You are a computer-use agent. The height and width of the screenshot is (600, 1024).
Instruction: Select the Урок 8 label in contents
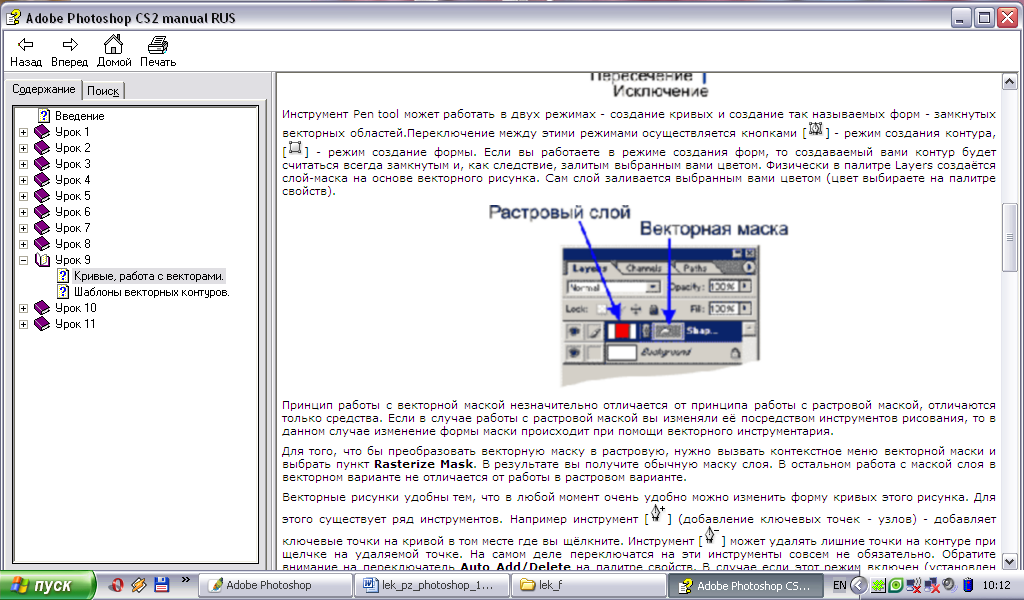[x=72, y=244]
